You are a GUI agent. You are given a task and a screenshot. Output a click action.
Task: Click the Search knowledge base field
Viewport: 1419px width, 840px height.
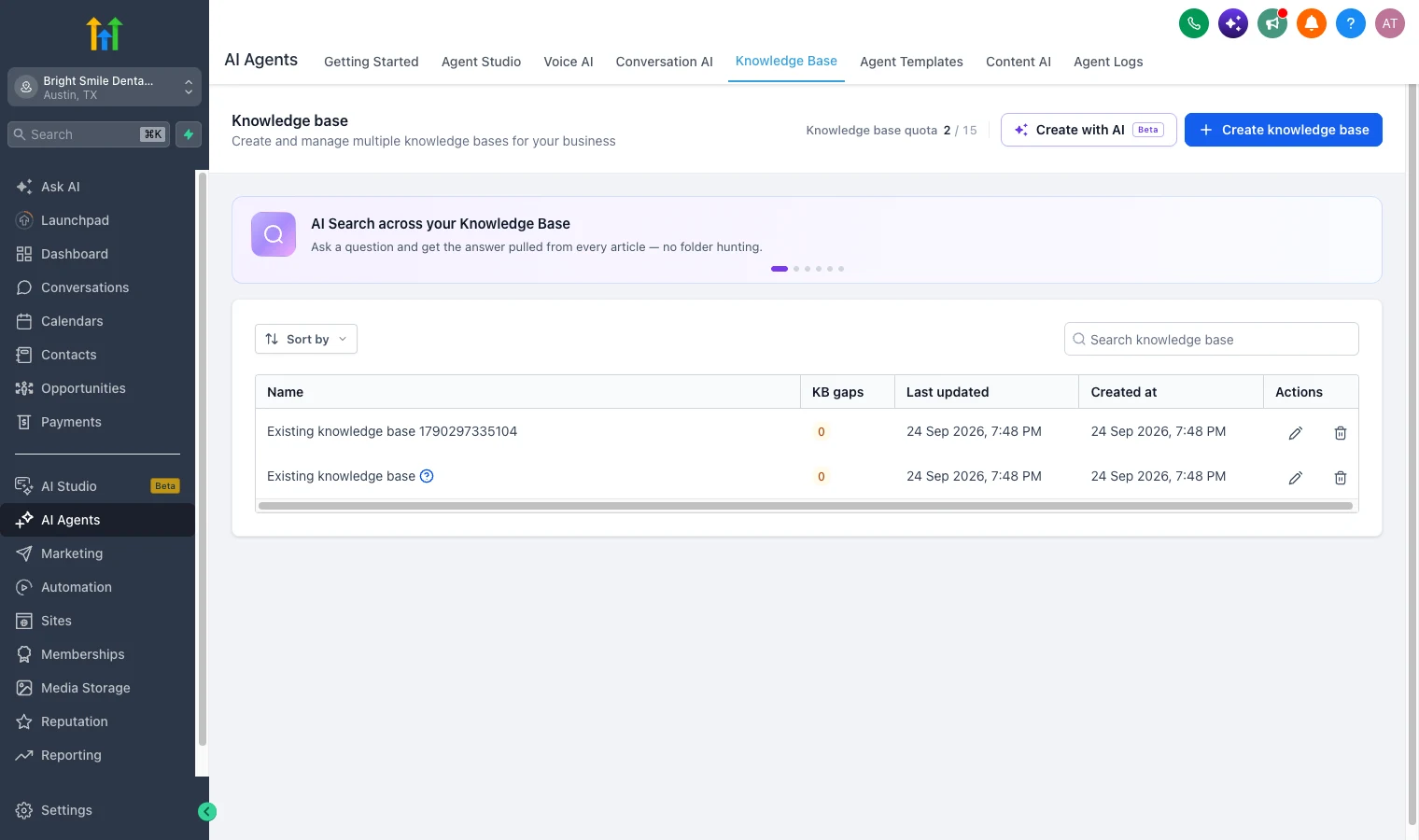1212,339
